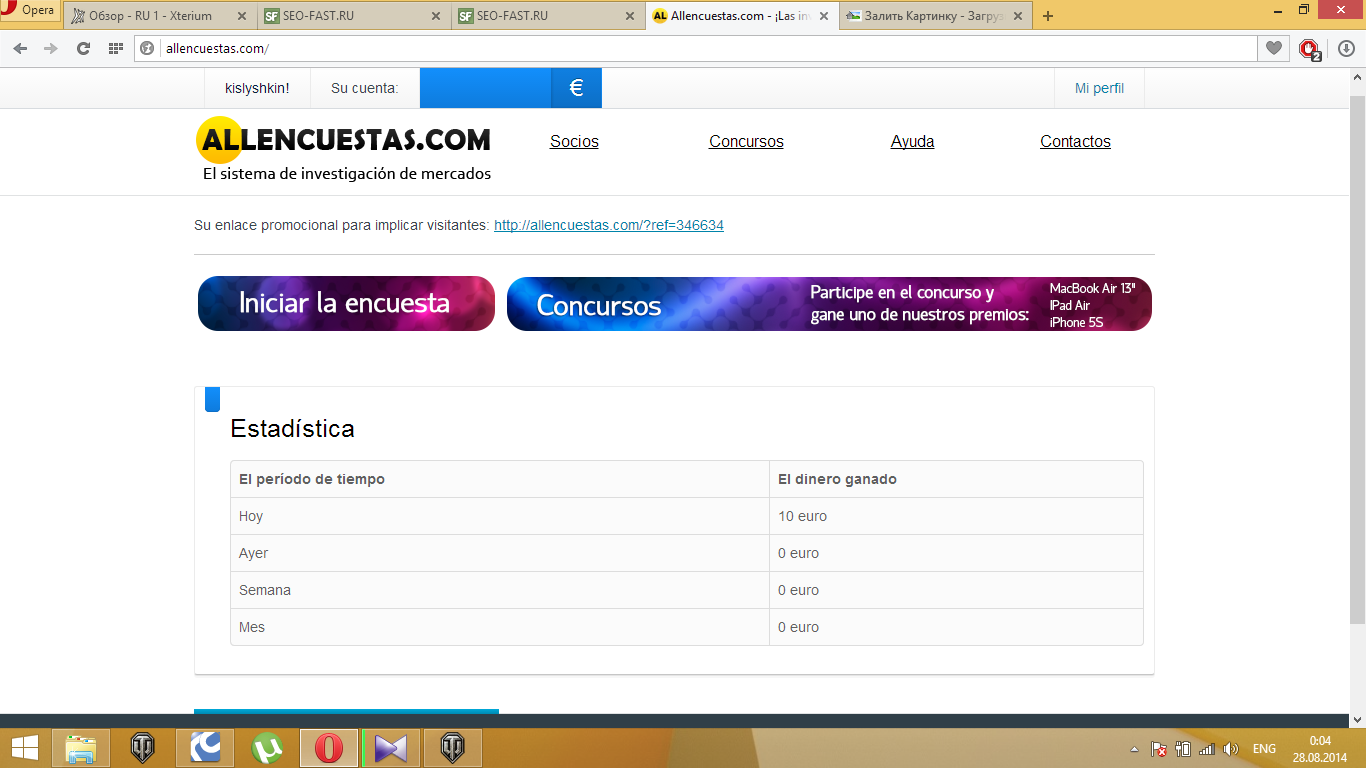Screen dimensions: 1366x768
Task: Open the Socios navigation link
Action: click(574, 141)
